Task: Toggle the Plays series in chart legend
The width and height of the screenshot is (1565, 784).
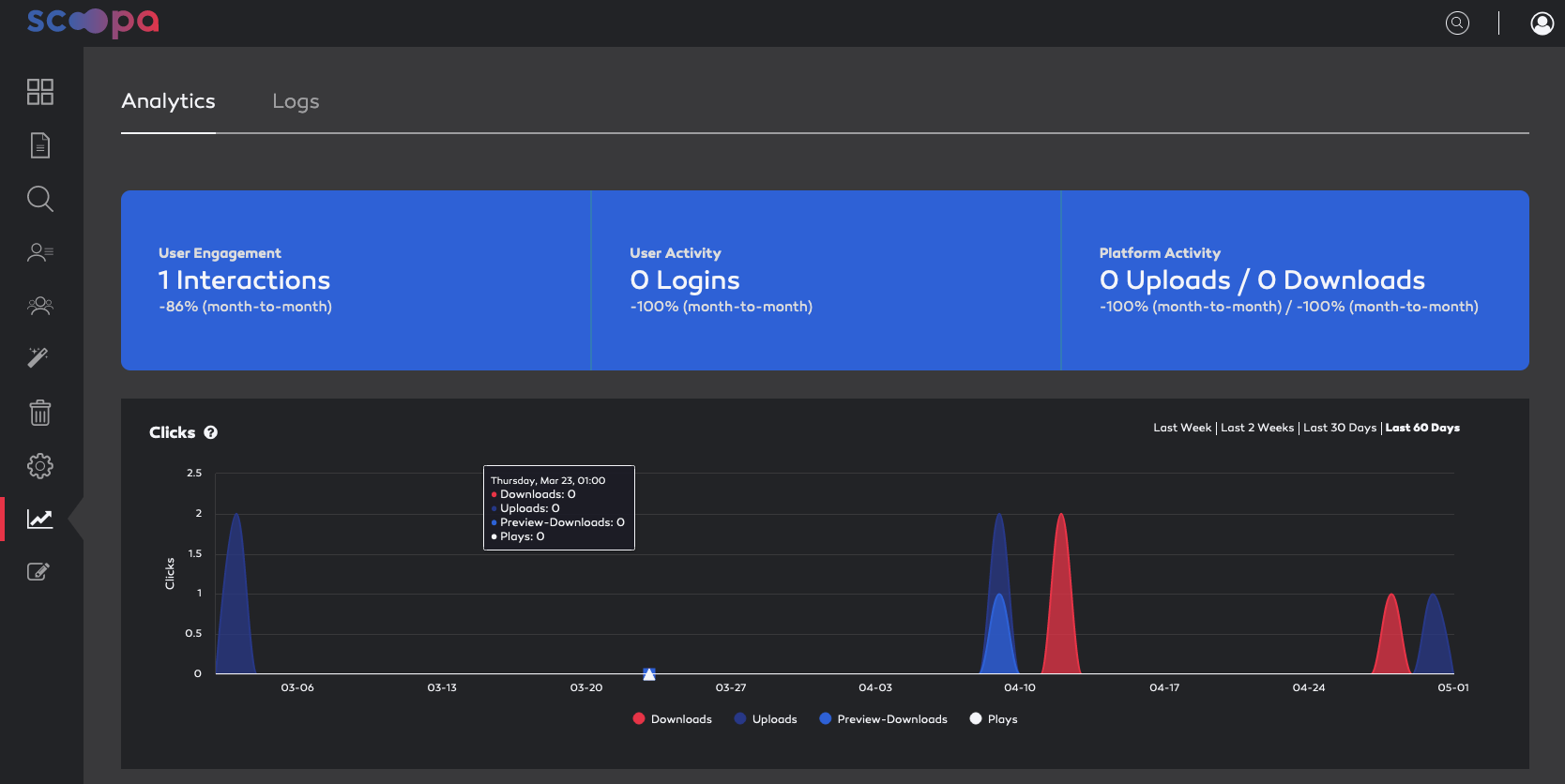Action: coord(994,719)
